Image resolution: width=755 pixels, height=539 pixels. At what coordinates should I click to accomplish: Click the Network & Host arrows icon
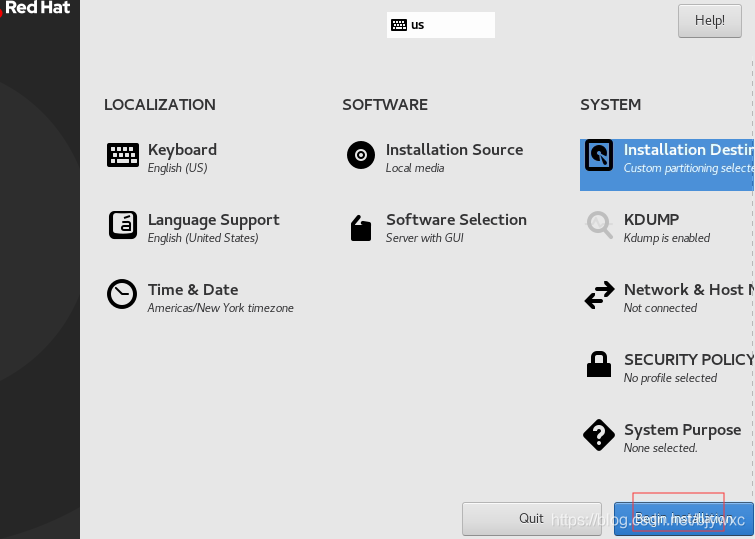[x=599, y=296]
